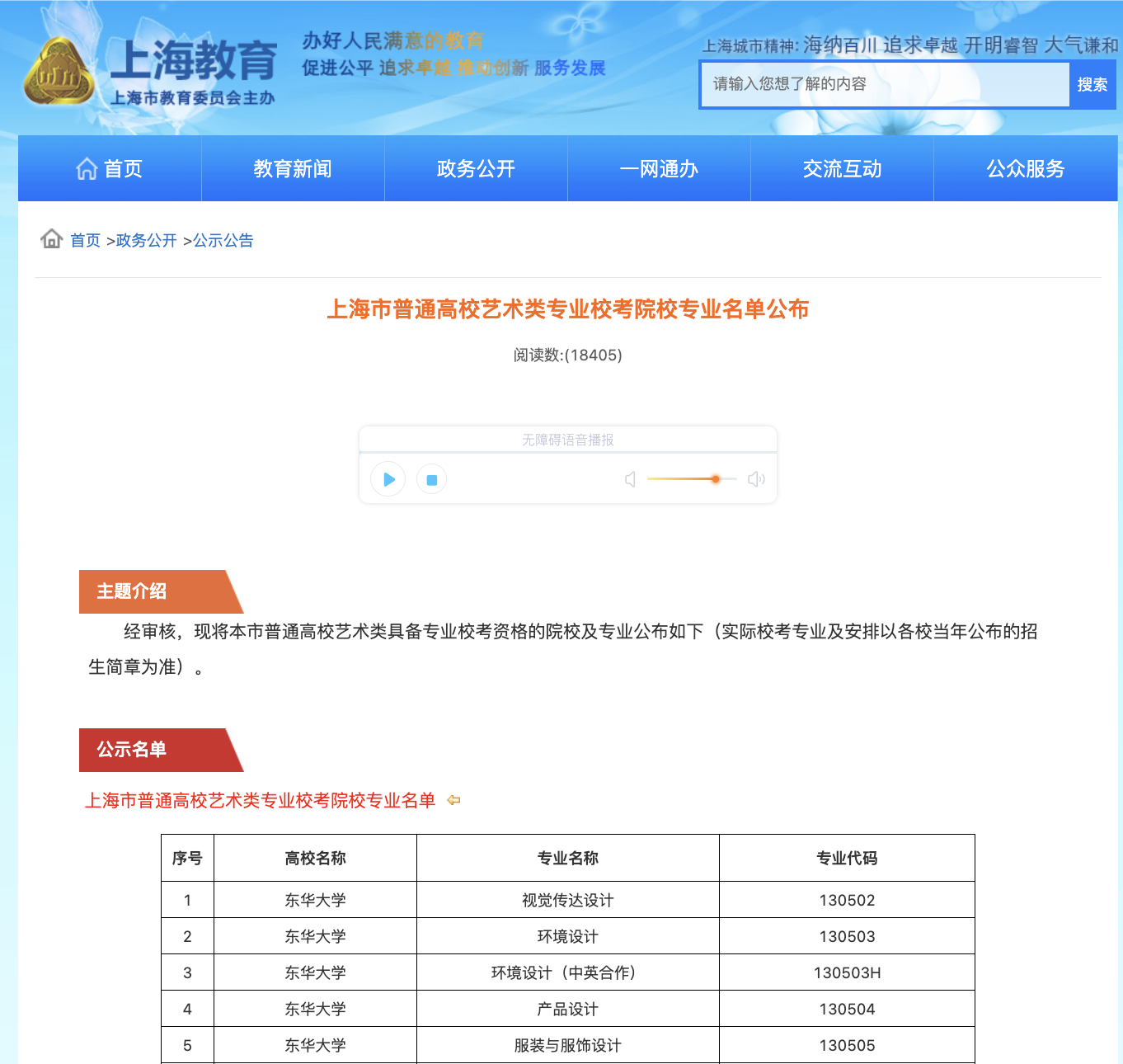Click the 专业代码 column header

pos(847,858)
